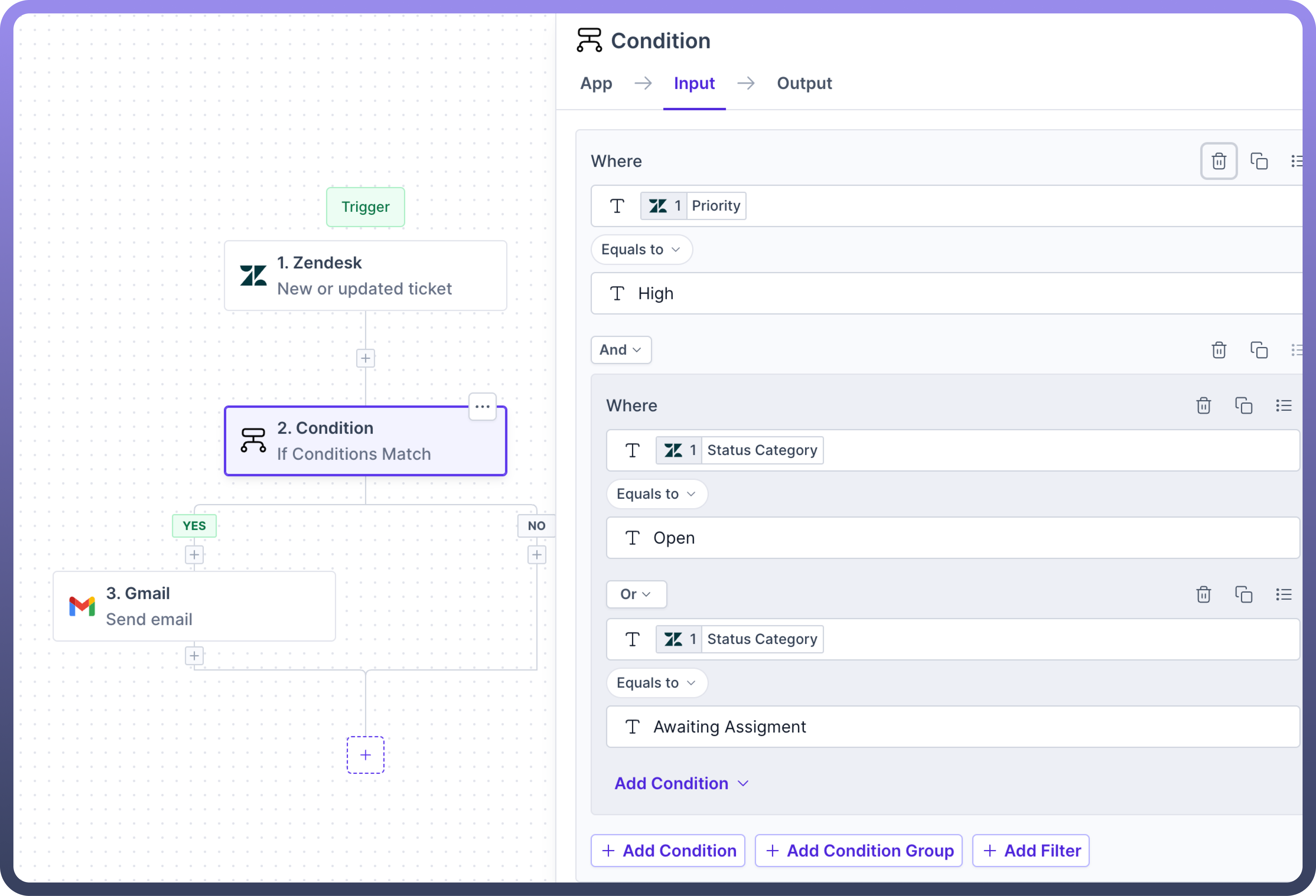This screenshot has width=1316, height=896.
Task: Select the Gmail Send email node
Action: (194, 606)
